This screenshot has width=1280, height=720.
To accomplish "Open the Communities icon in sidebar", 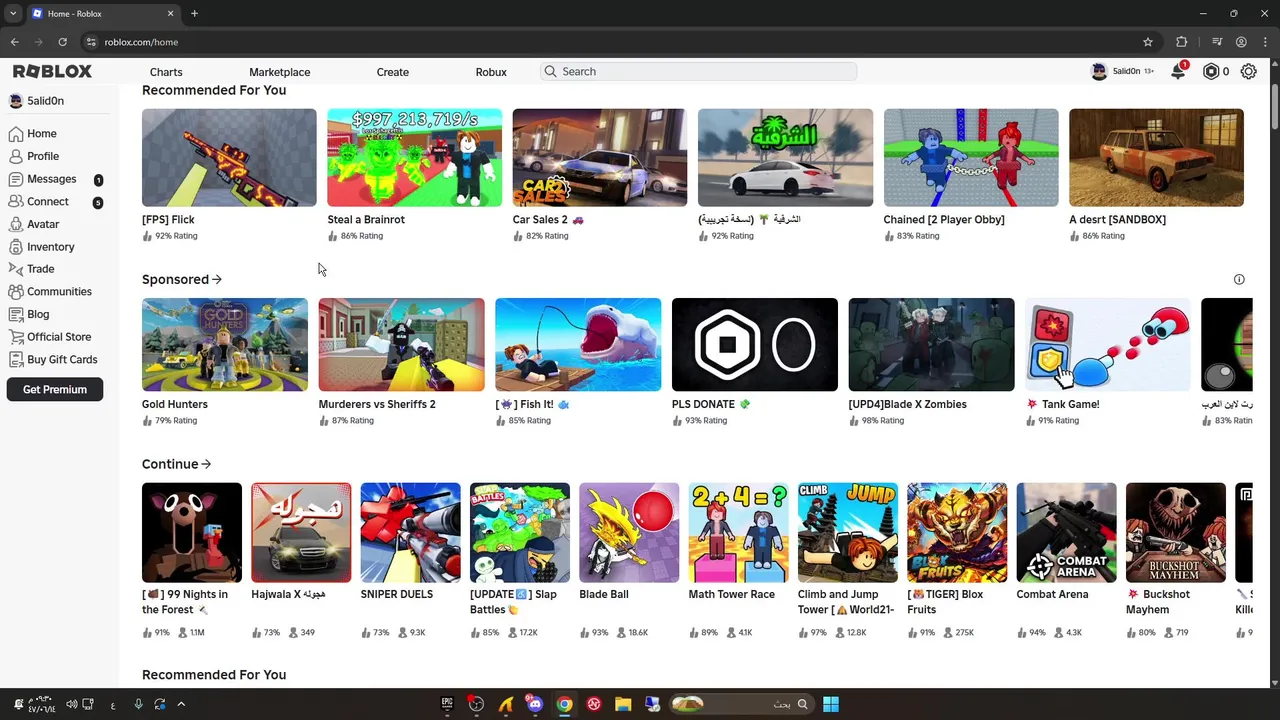I will point(16,291).
